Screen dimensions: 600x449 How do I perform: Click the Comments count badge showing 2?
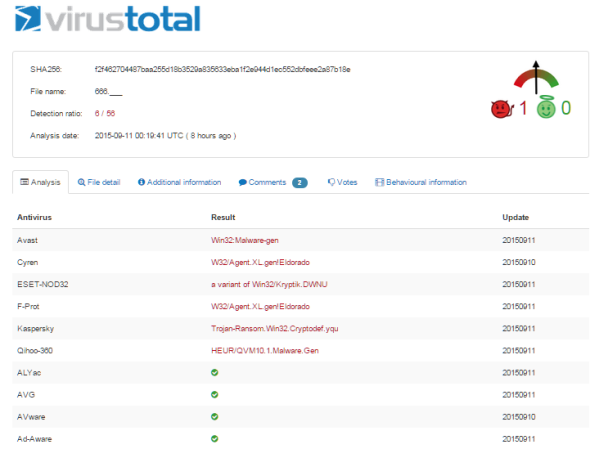[300, 183]
